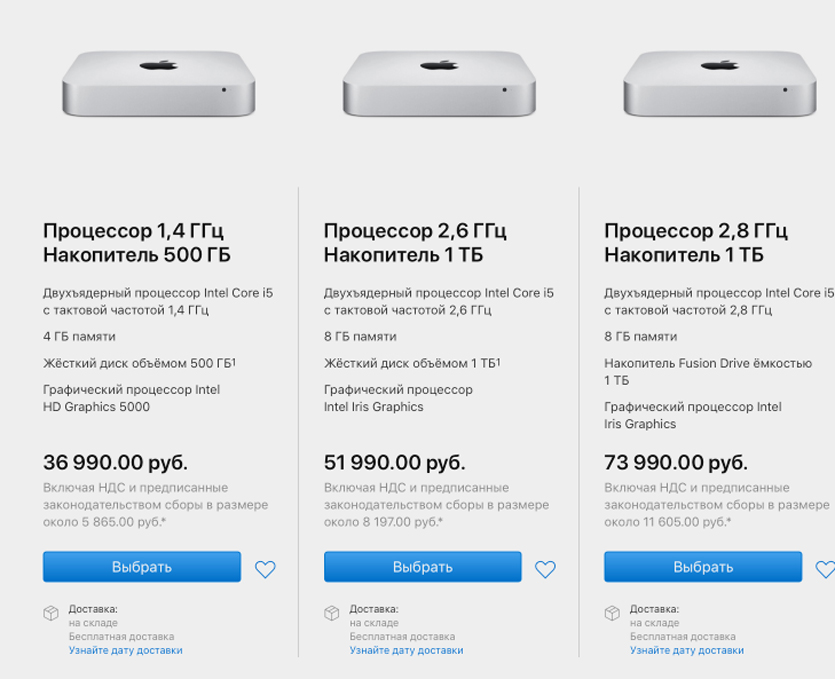Open Узнайте дату доставки for 1,4 ГГц model
Screen dimensions: 835x679
(x=126, y=650)
